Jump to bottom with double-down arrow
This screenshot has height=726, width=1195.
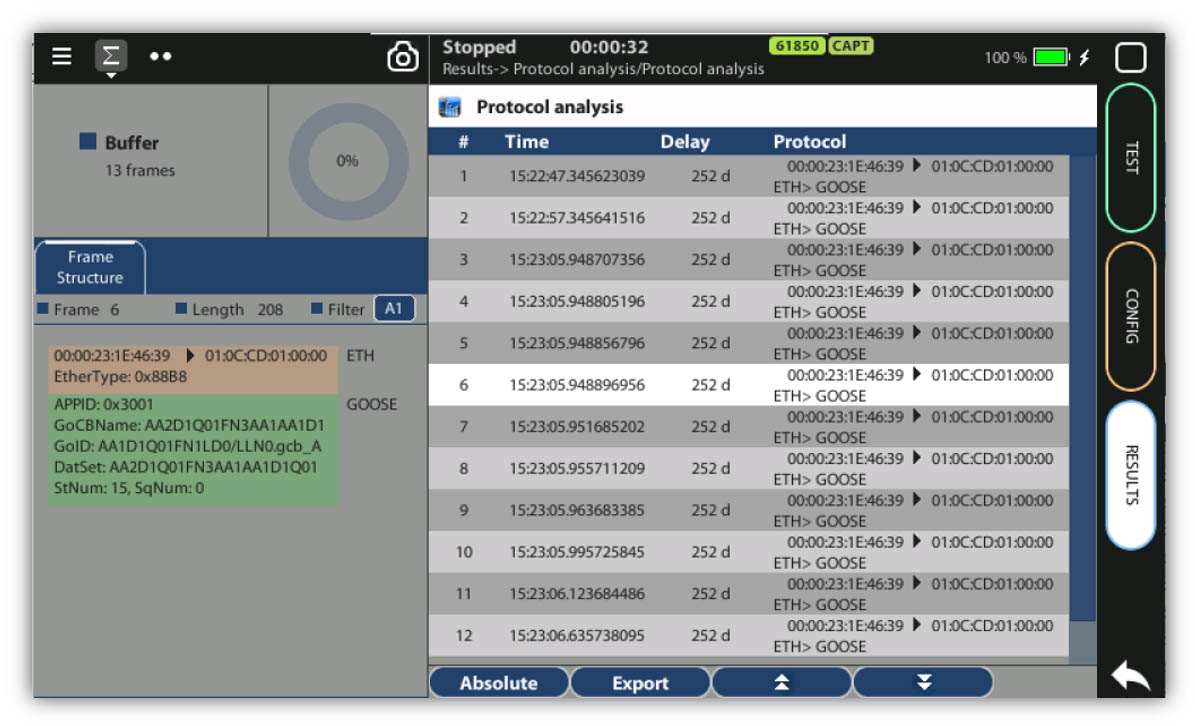click(923, 683)
